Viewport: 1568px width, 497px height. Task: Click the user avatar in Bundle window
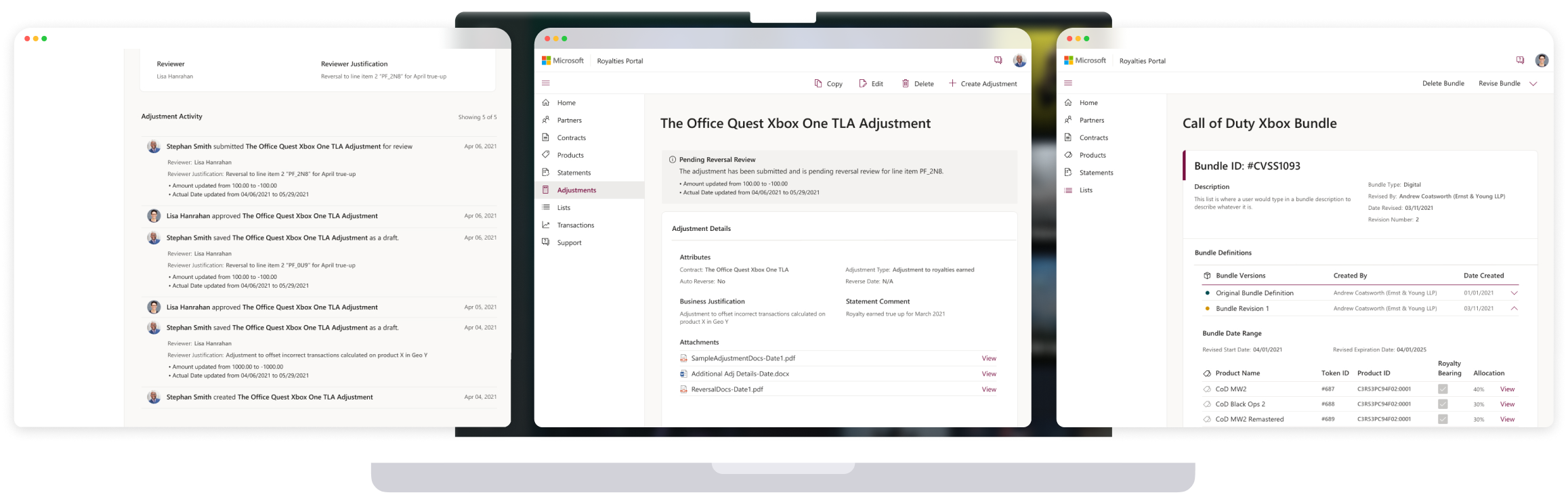(x=1542, y=60)
